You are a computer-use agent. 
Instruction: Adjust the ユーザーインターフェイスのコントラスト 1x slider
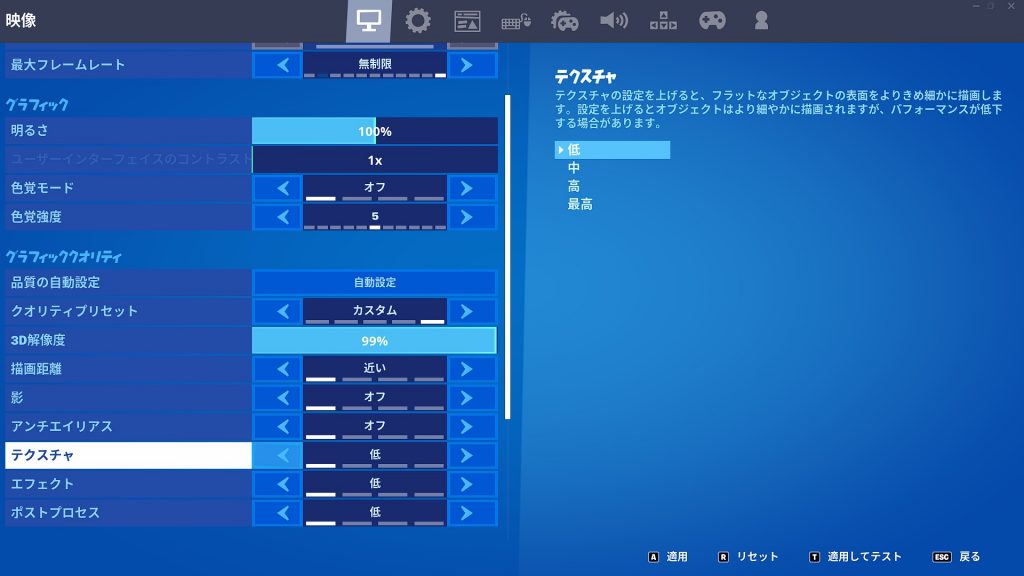375,160
